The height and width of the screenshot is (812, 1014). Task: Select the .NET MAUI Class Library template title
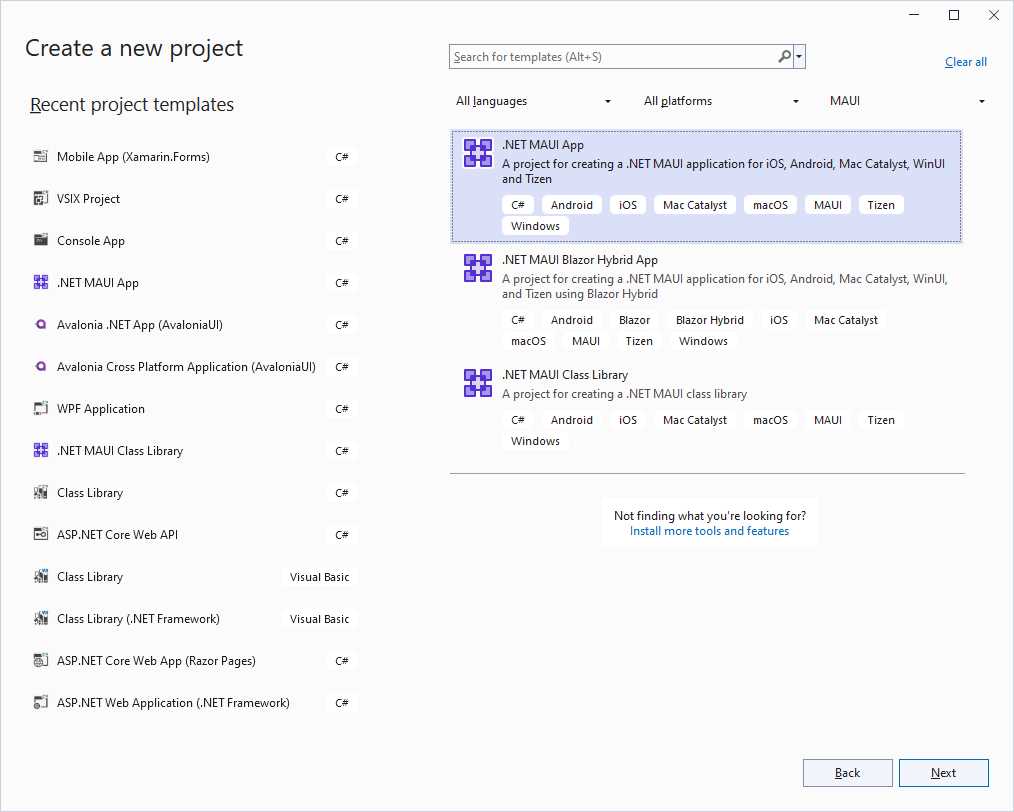click(x=565, y=375)
